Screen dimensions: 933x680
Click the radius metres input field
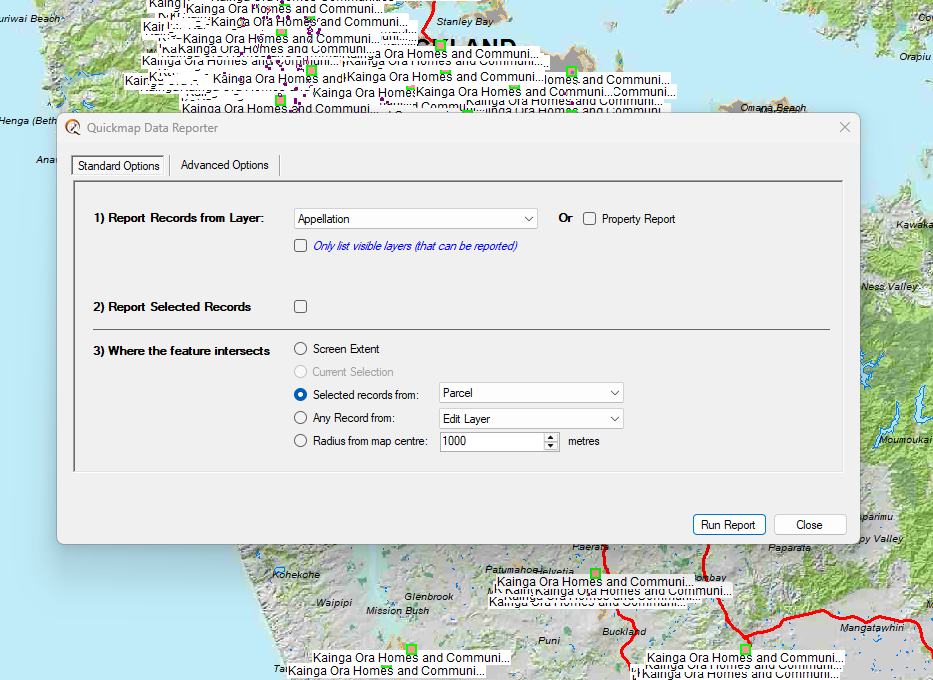pos(490,441)
